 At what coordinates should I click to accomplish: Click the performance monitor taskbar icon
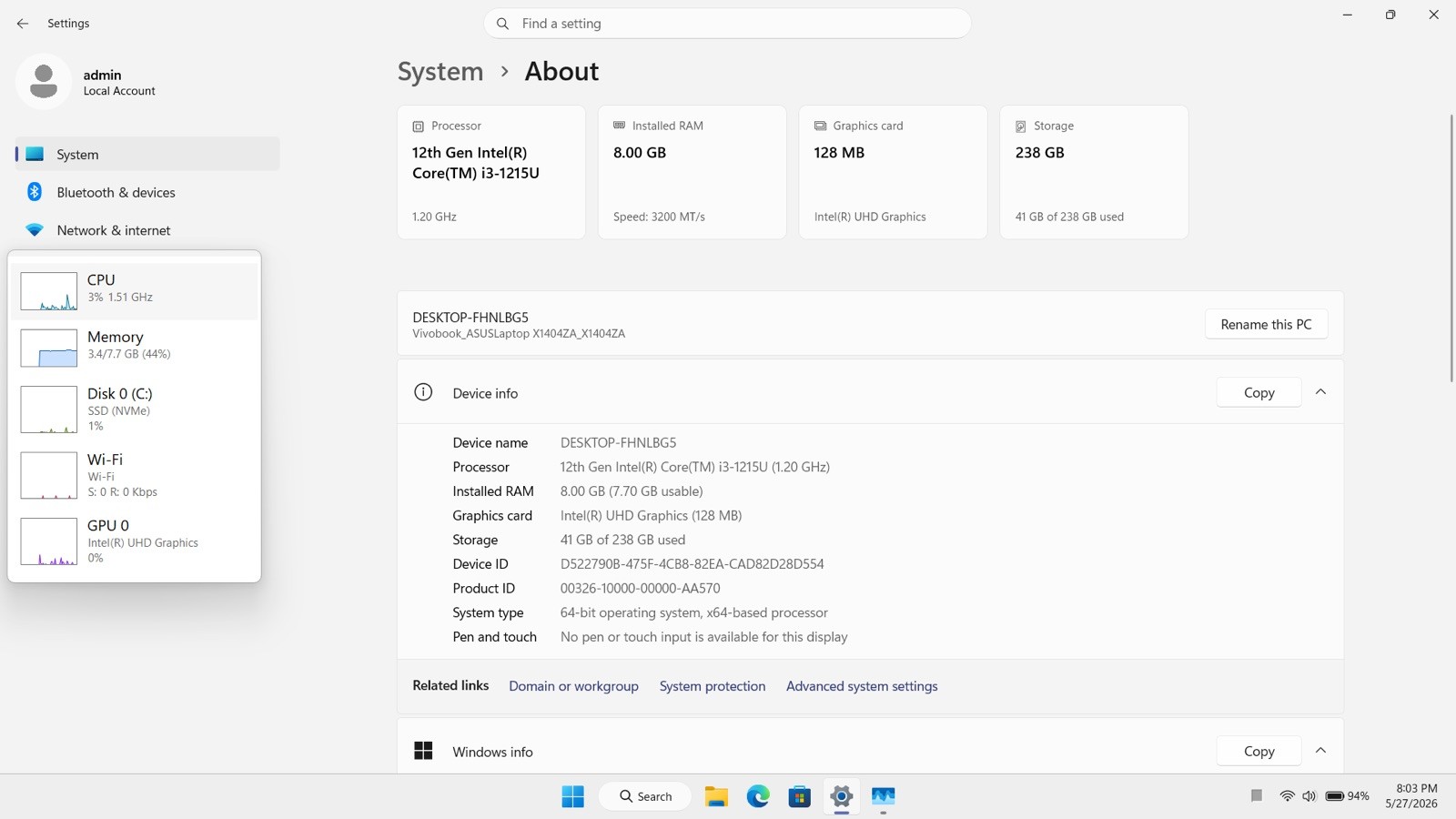point(884,796)
